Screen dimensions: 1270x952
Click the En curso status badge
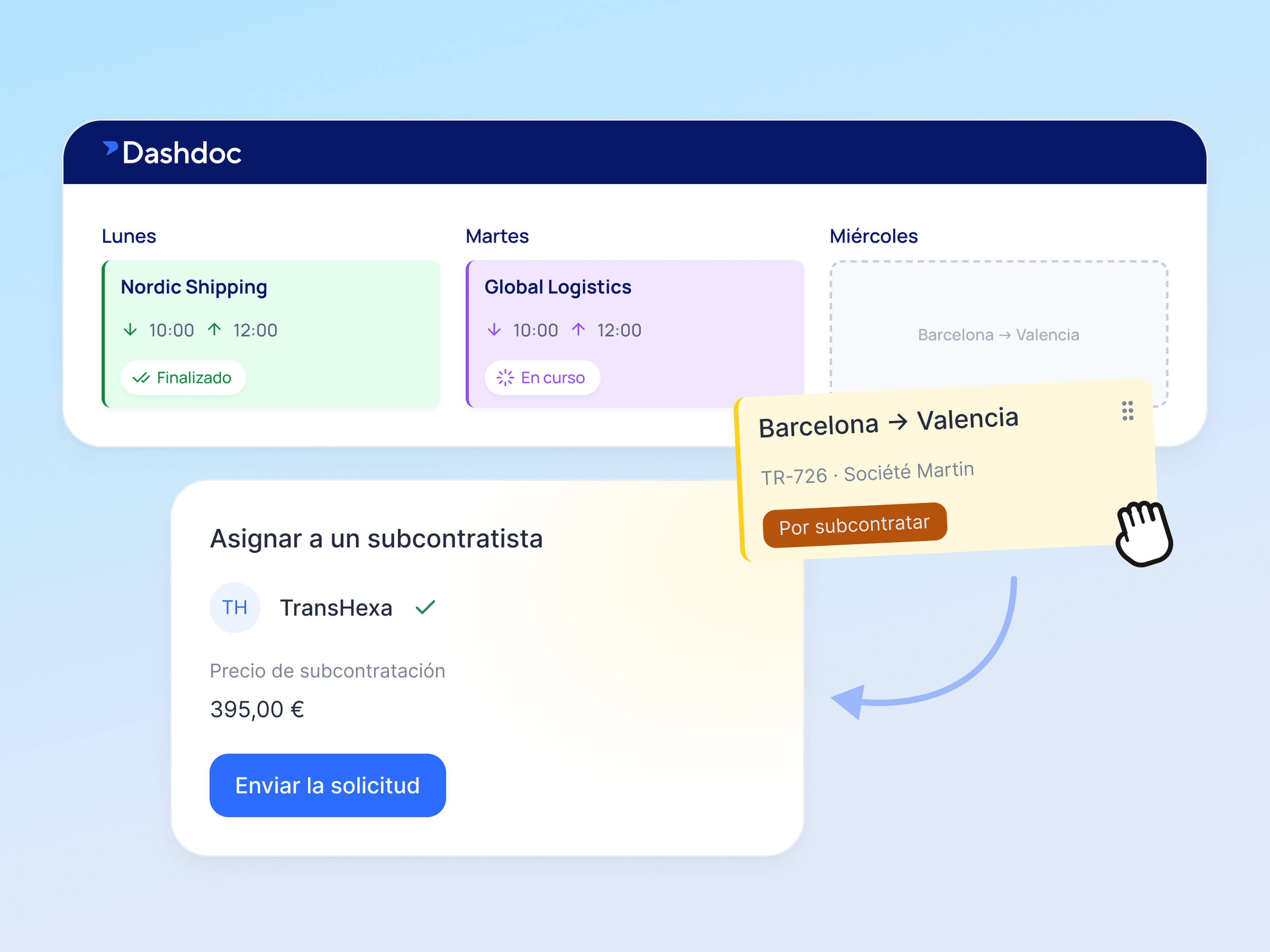pyautogui.click(x=542, y=377)
